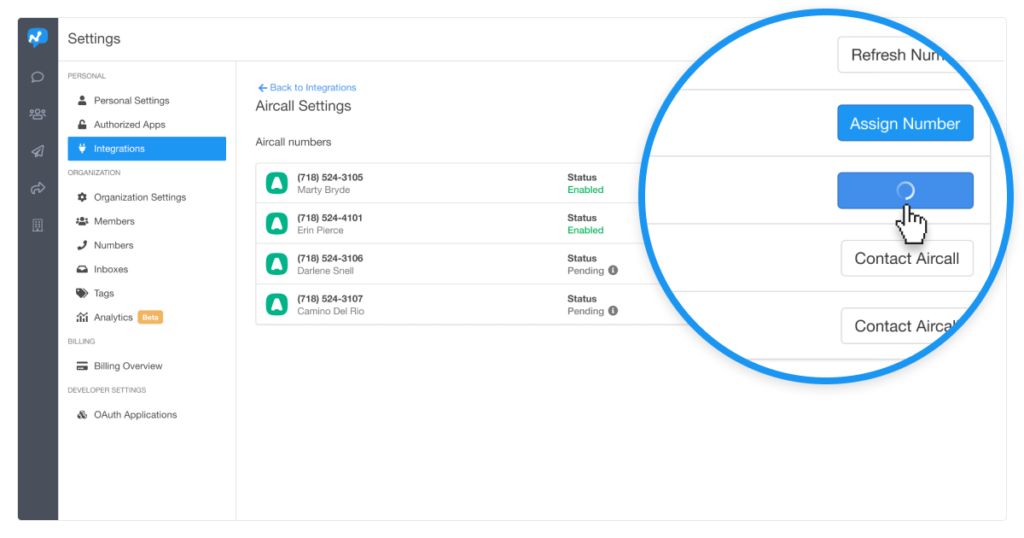The image size is (1024, 538).
Task: Click the upper Contact Aircall button
Action: [907, 259]
